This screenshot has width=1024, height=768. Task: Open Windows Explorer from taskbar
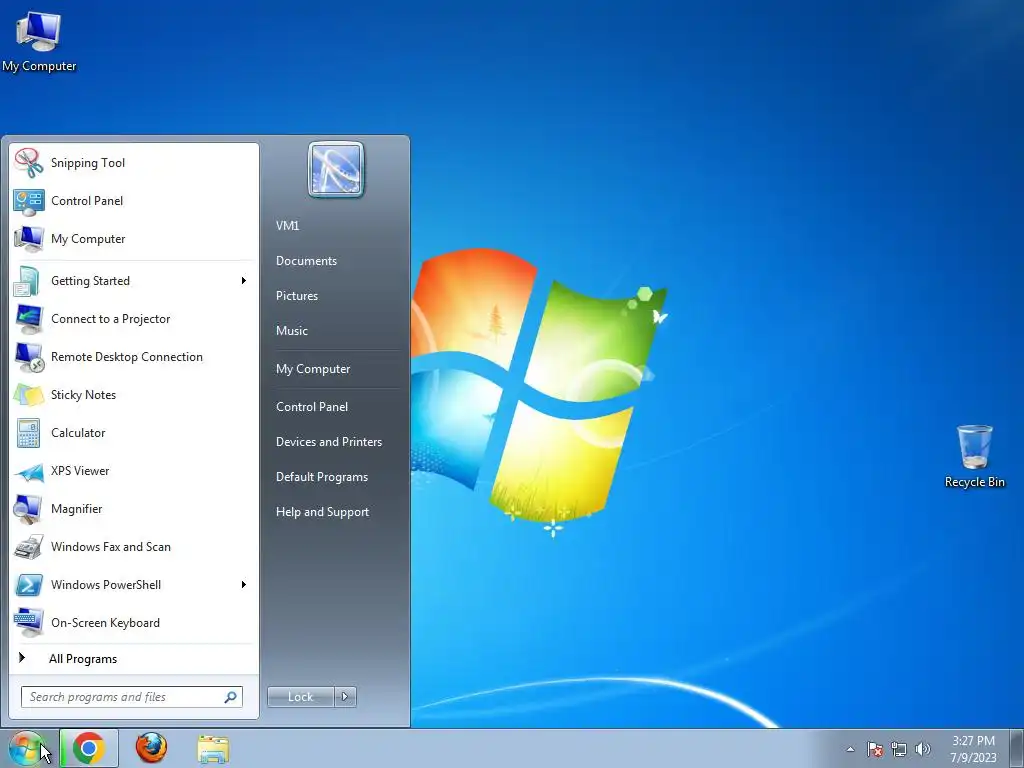(213, 749)
